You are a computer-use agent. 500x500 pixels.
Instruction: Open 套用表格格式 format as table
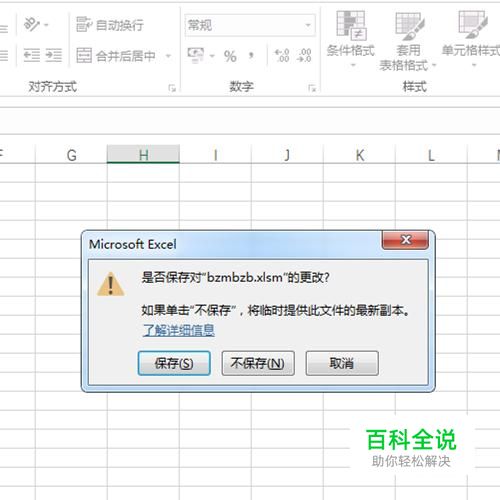[408, 42]
